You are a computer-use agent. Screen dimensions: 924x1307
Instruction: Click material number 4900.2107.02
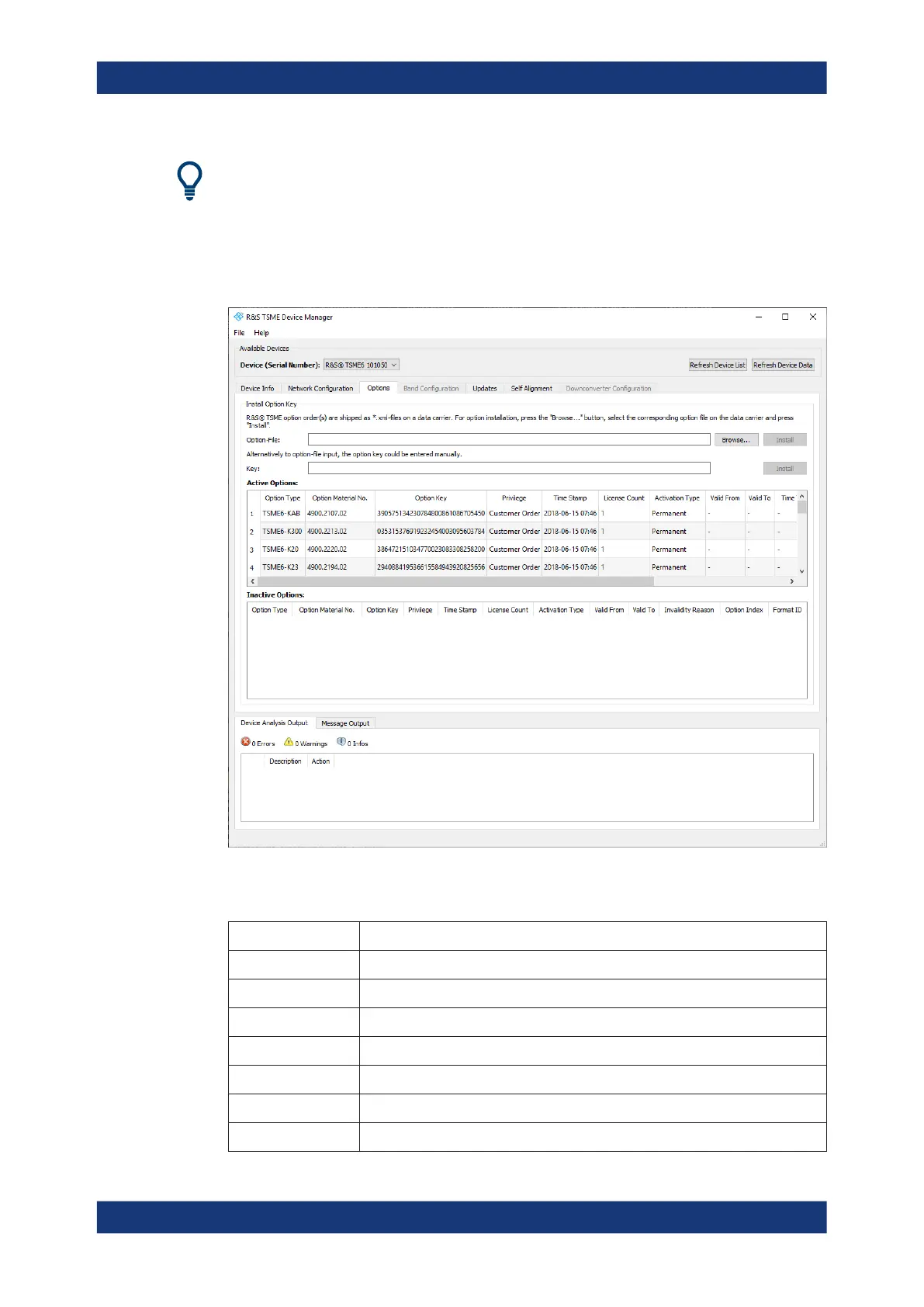click(327, 514)
